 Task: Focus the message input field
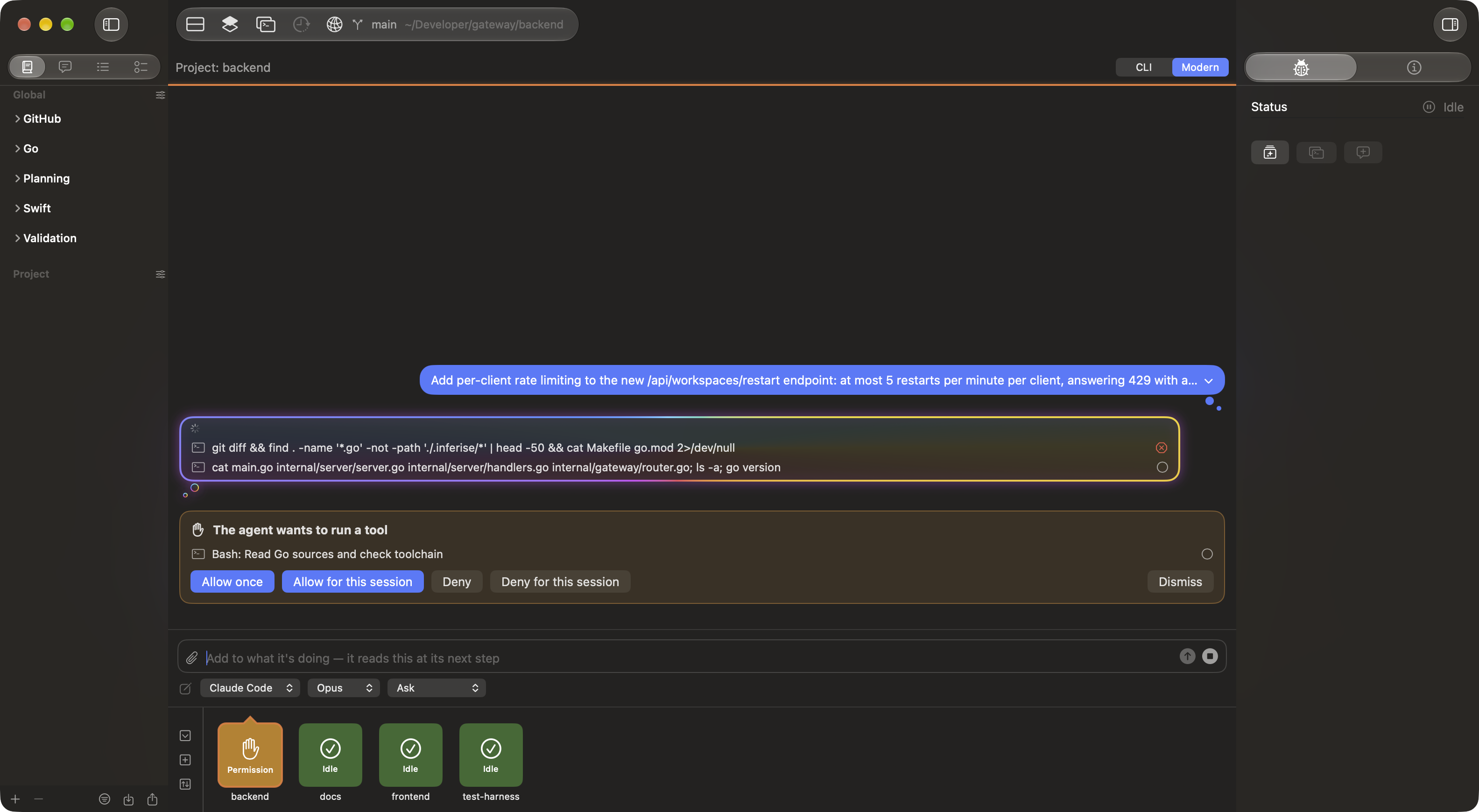click(x=689, y=658)
